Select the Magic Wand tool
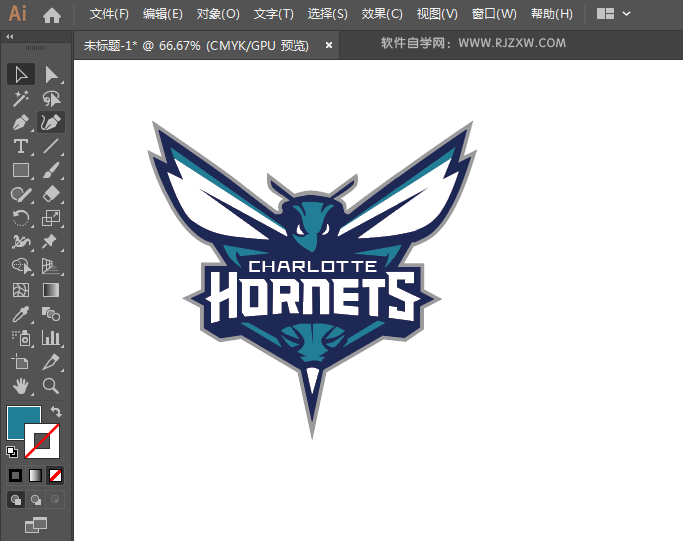This screenshot has width=683, height=541. [x=20, y=98]
